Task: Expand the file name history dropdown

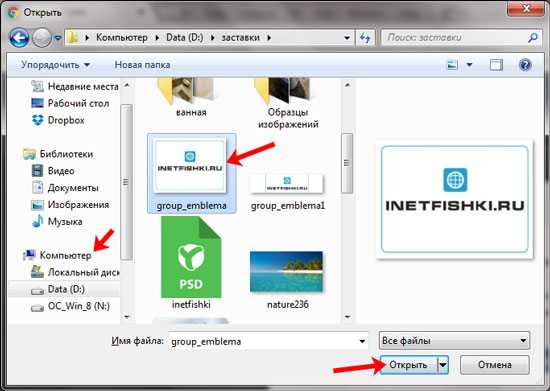Action: tap(362, 341)
